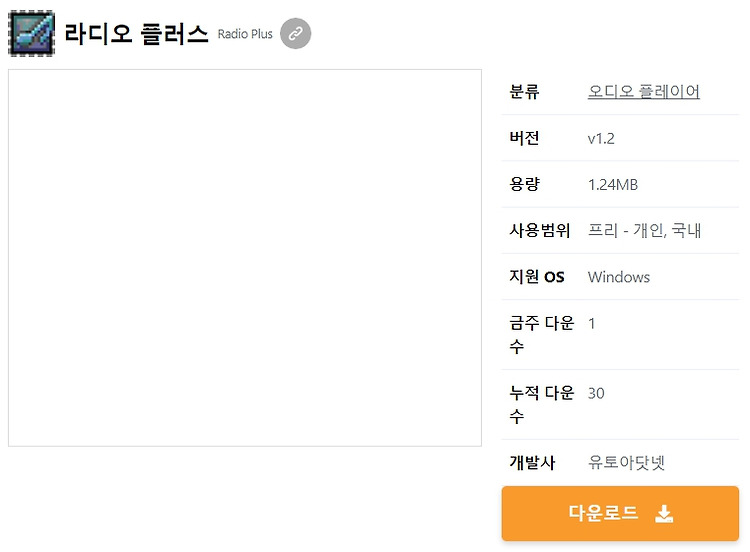Start download with the orange 다운로드 button

pos(620,514)
